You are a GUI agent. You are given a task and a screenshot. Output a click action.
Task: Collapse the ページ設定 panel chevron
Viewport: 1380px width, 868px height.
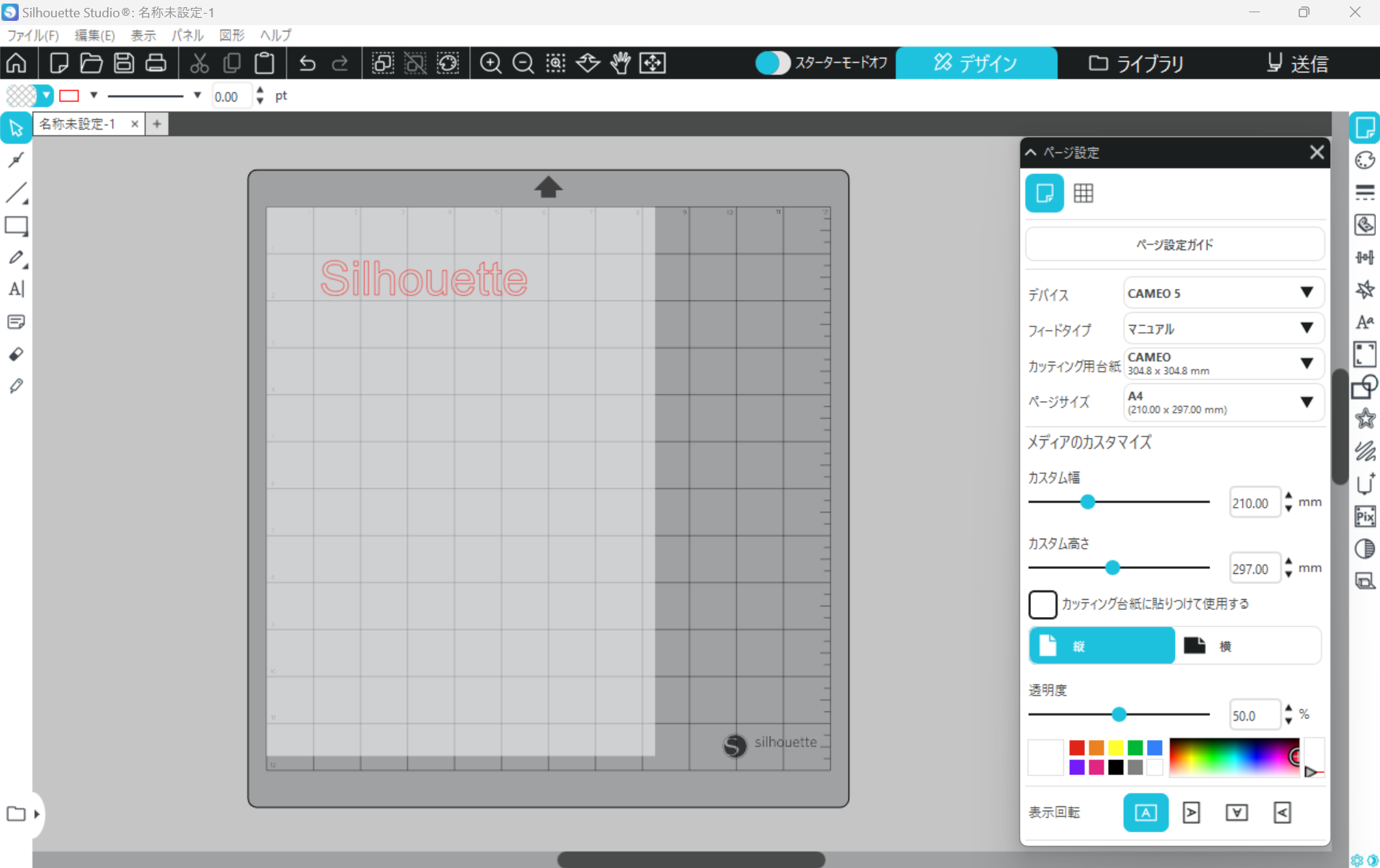1031,152
